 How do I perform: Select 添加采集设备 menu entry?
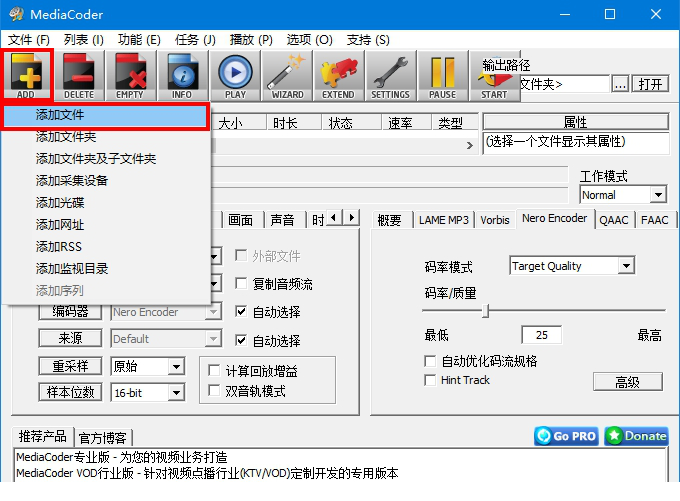tap(105, 181)
